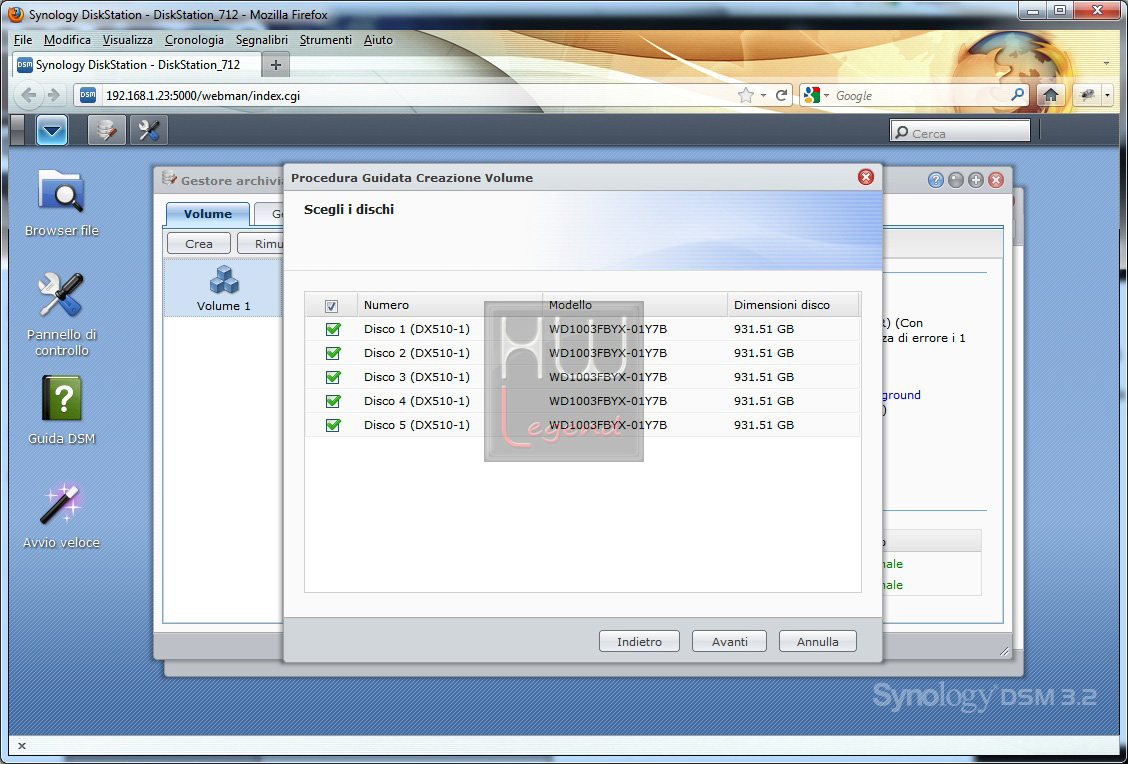The image size is (1128, 764).
Task: Launch the Avvio veloce wizard icon
Action: 61,503
